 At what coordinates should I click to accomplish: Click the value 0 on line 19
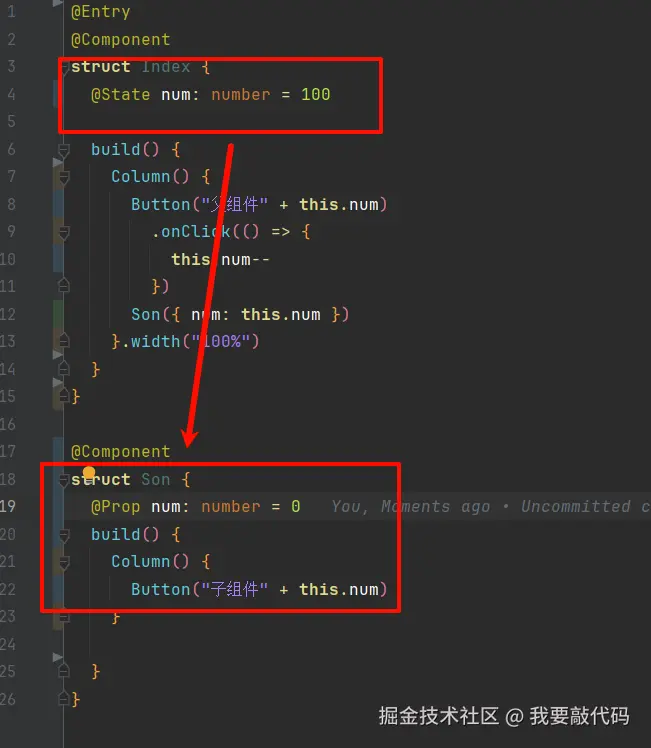pos(296,507)
